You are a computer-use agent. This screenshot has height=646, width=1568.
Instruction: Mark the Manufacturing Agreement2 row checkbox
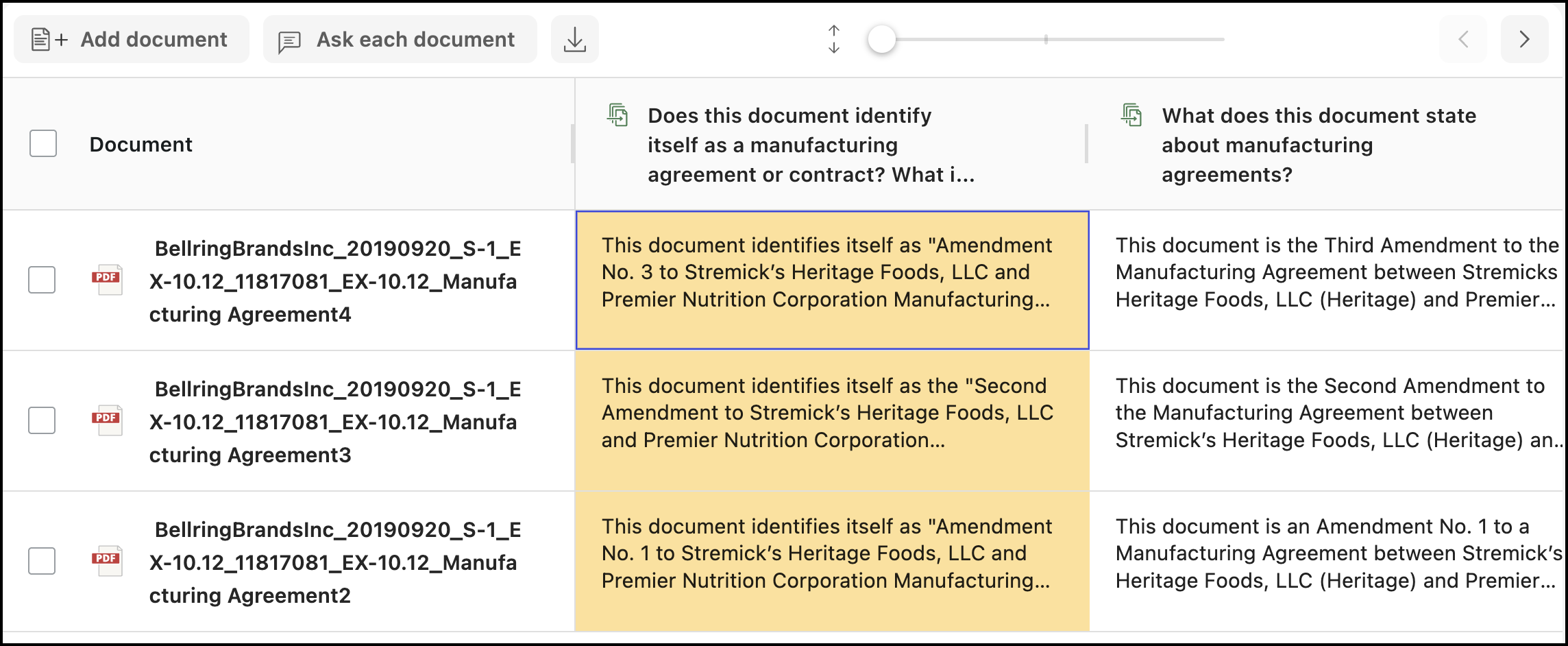[42, 561]
